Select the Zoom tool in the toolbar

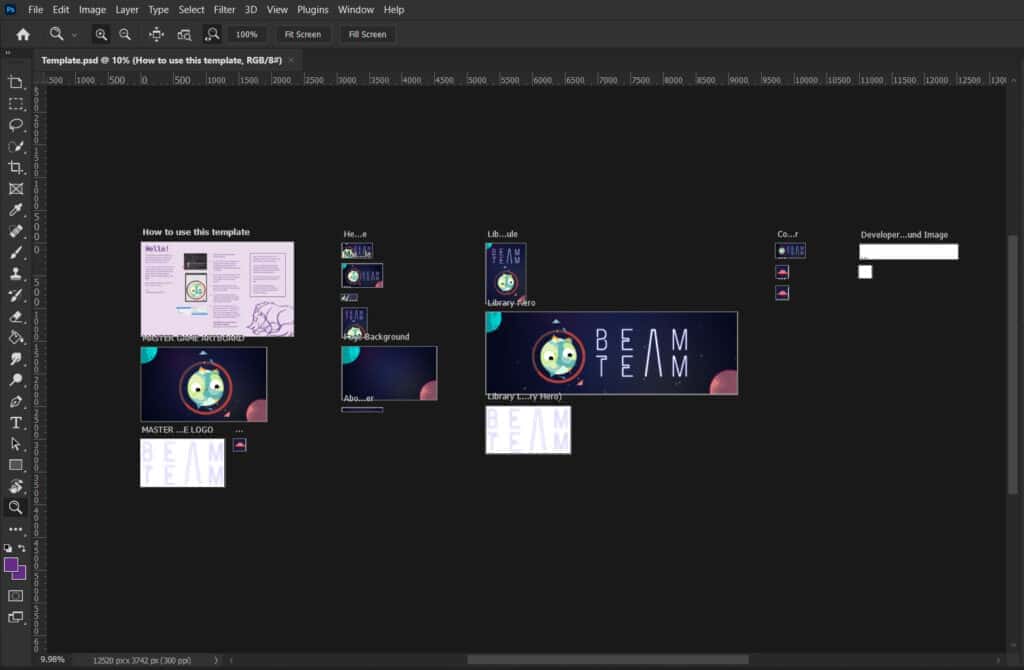(x=15, y=507)
